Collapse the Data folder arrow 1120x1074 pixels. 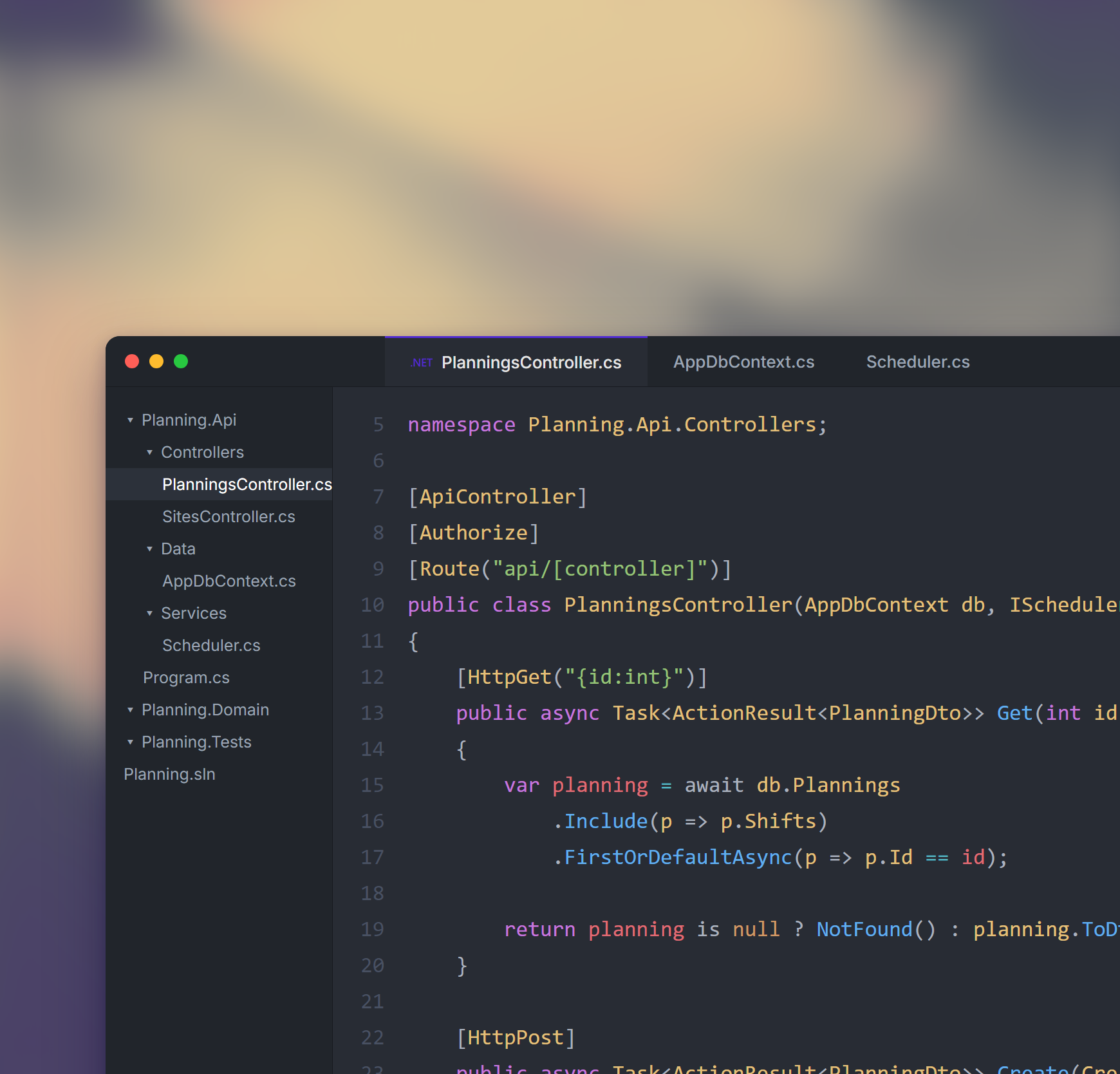149,549
